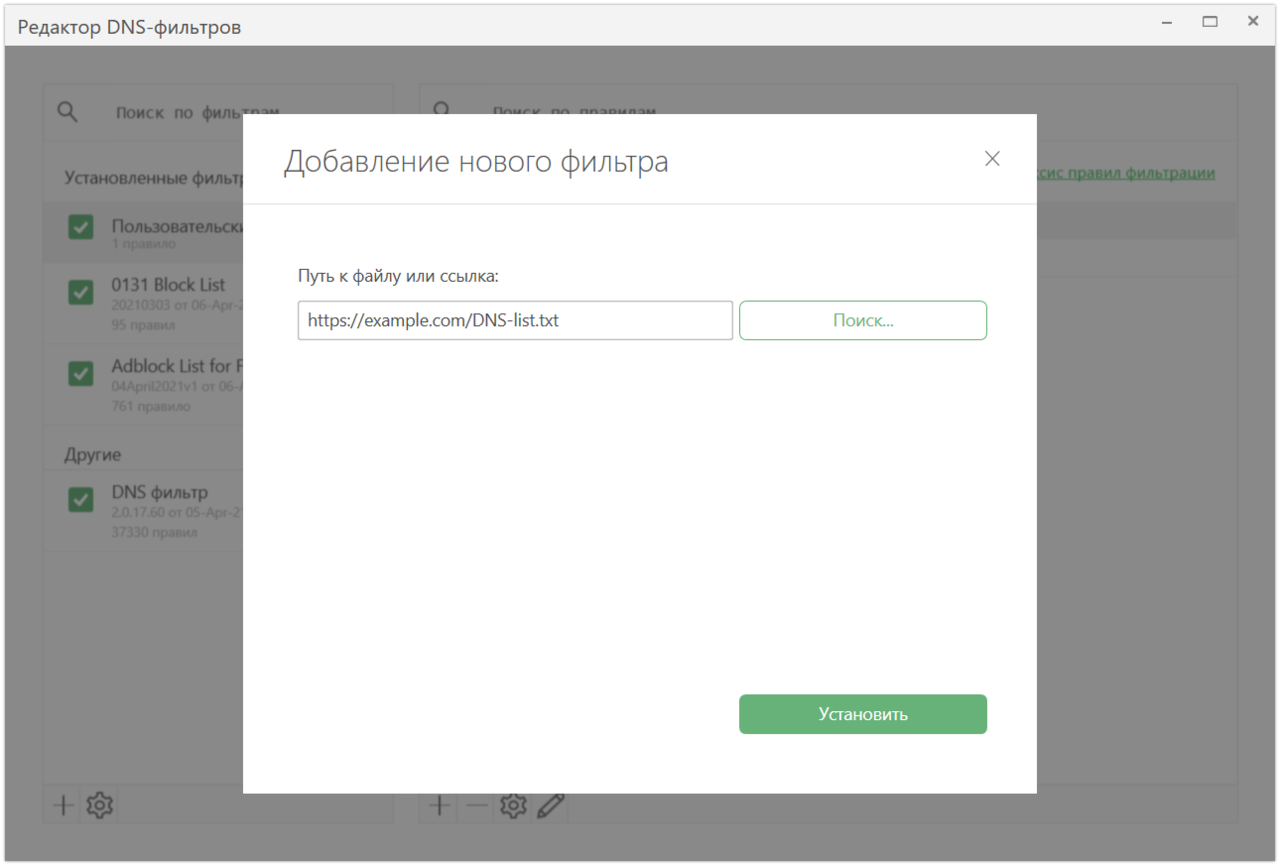1280x866 pixels.
Task: Click the 95 правил text
Action: 143,325
